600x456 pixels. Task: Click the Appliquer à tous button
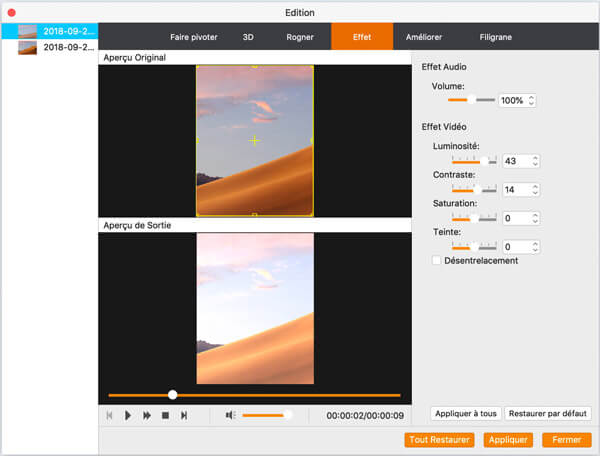point(465,413)
